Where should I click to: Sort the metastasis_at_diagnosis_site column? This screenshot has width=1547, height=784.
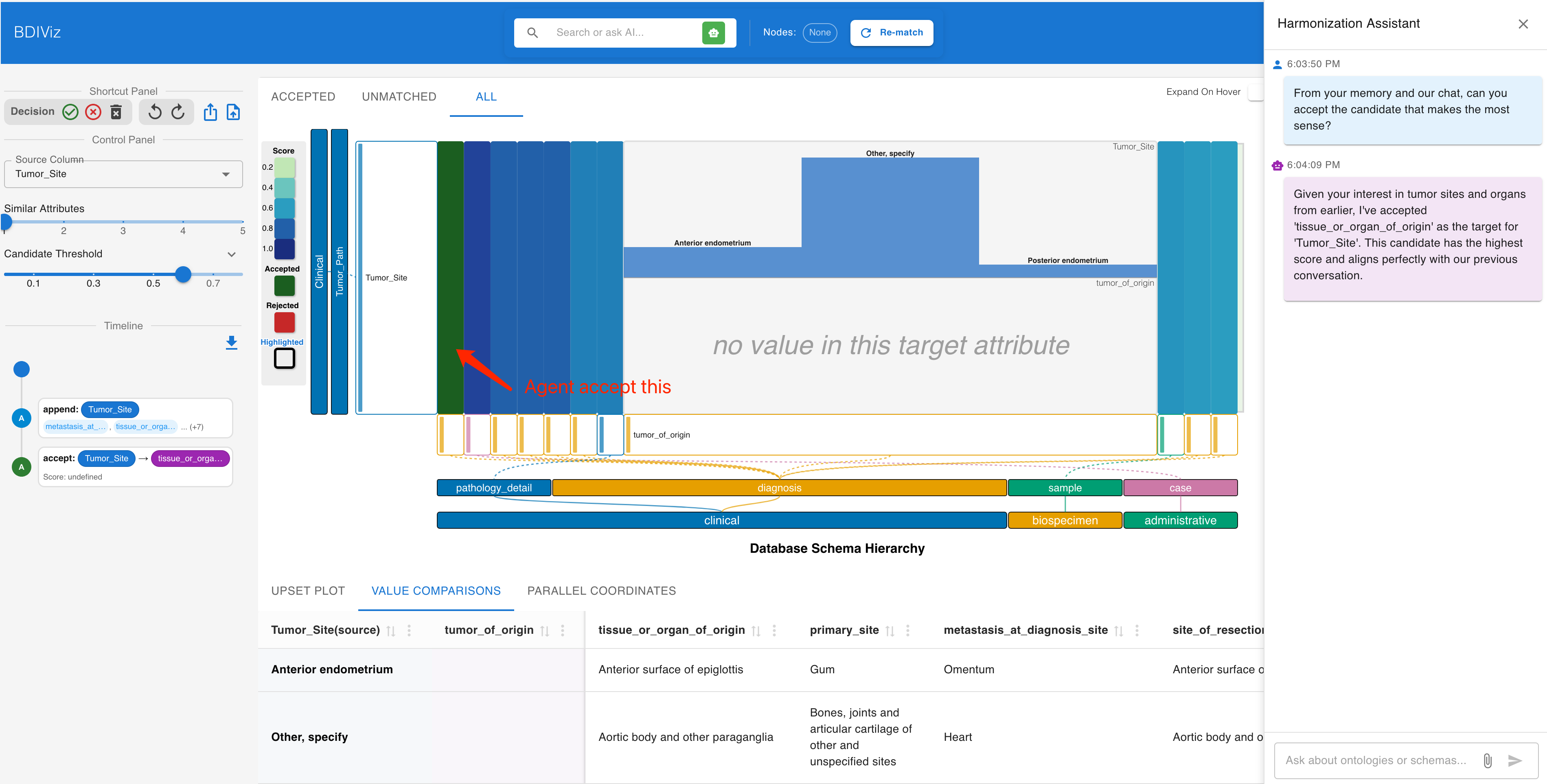coord(1119,630)
